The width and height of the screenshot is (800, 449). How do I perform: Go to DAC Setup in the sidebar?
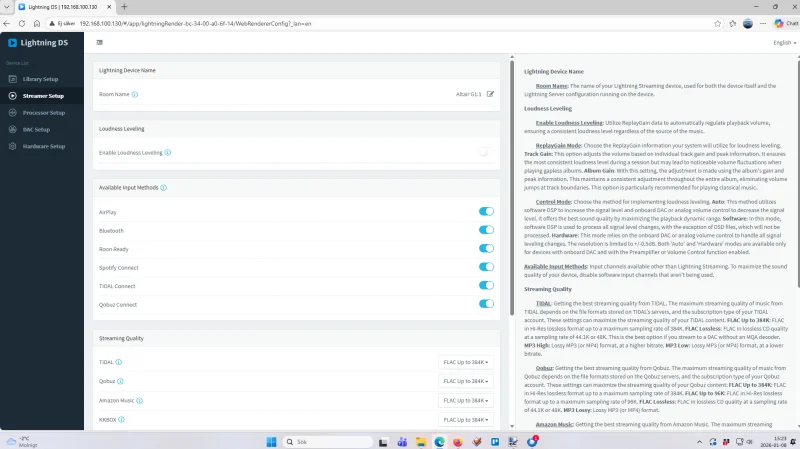click(36, 130)
